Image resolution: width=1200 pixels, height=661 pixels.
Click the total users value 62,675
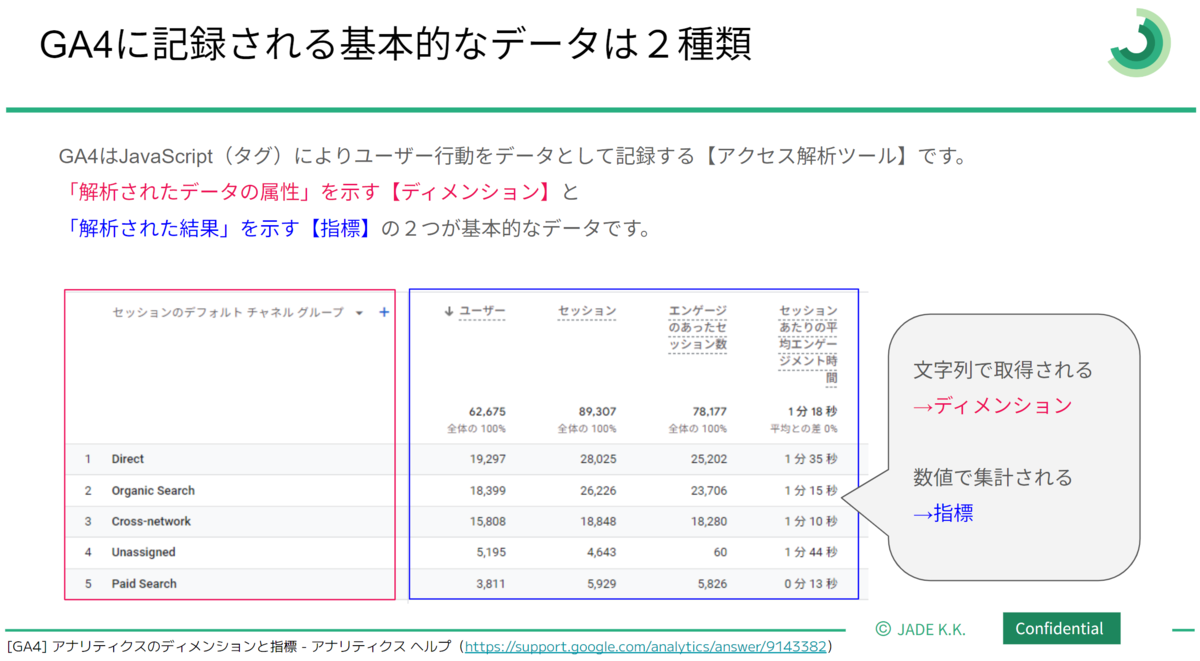[487, 411]
